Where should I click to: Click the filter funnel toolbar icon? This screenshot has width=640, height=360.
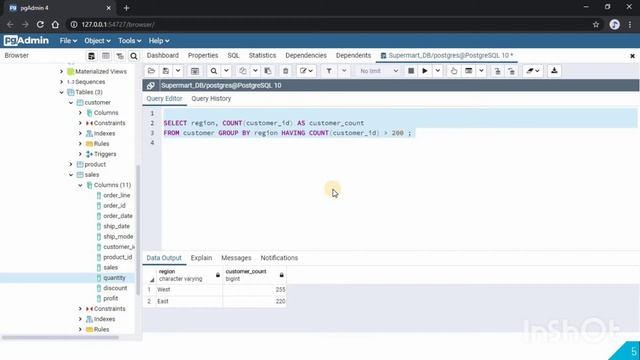coord(329,71)
